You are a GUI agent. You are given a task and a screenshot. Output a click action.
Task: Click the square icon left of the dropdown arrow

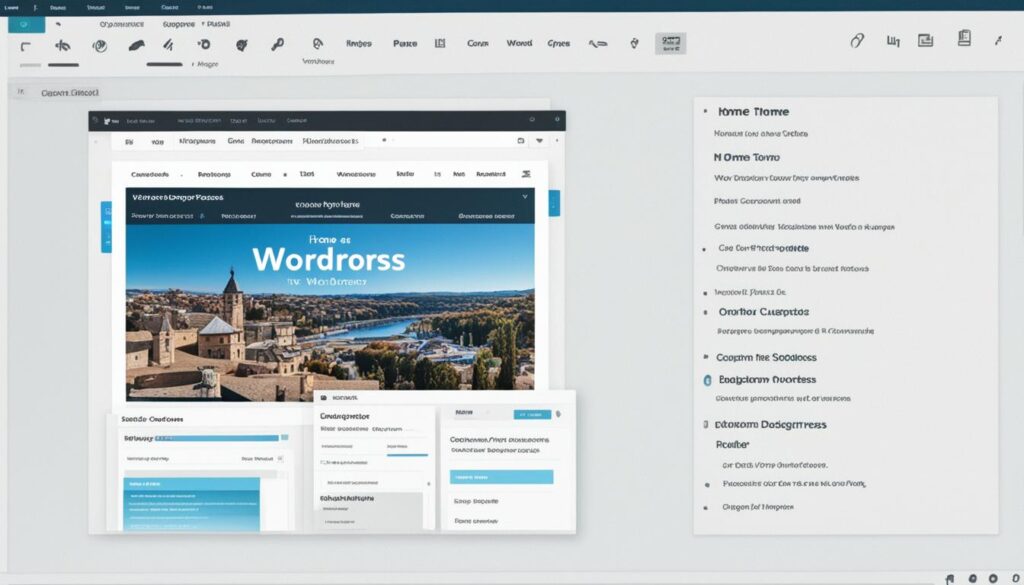pos(520,140)
